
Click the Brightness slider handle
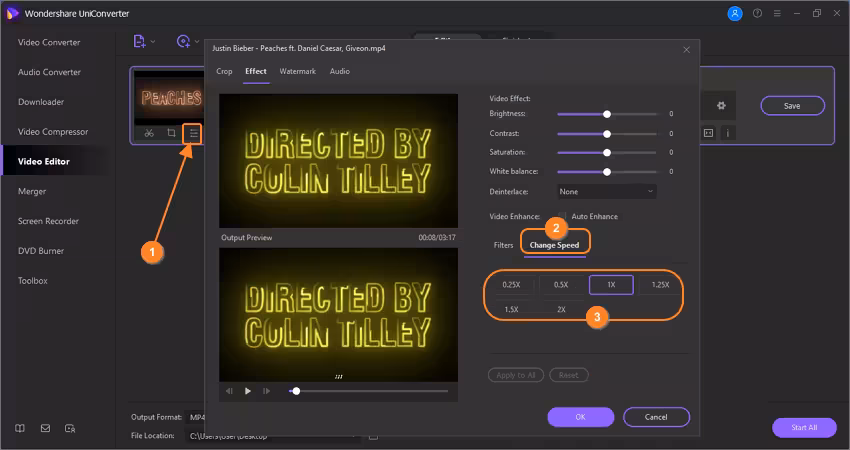[x=607, y=114]
